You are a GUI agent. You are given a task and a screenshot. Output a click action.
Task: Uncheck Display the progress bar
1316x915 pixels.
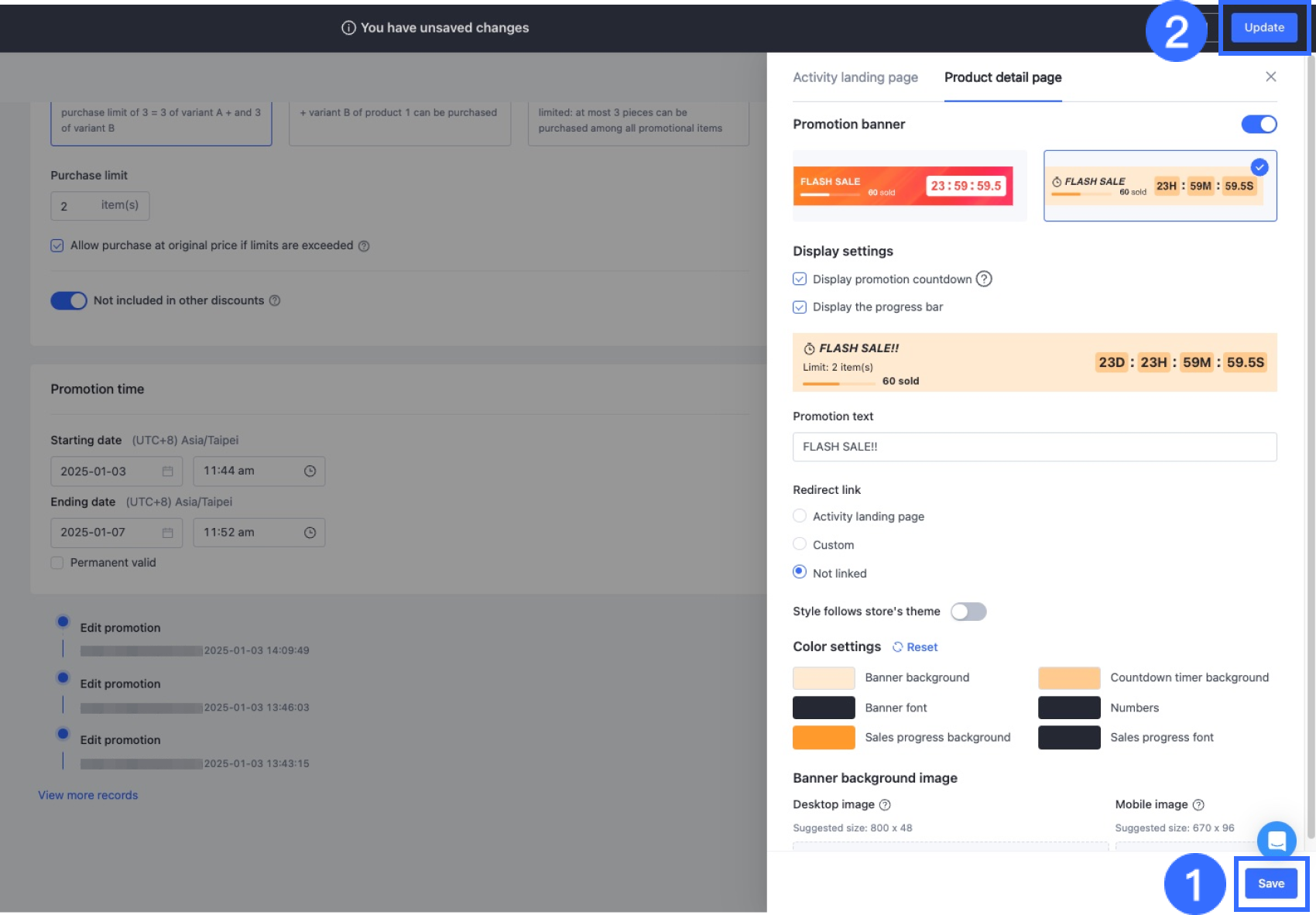(x=800, y=307)
